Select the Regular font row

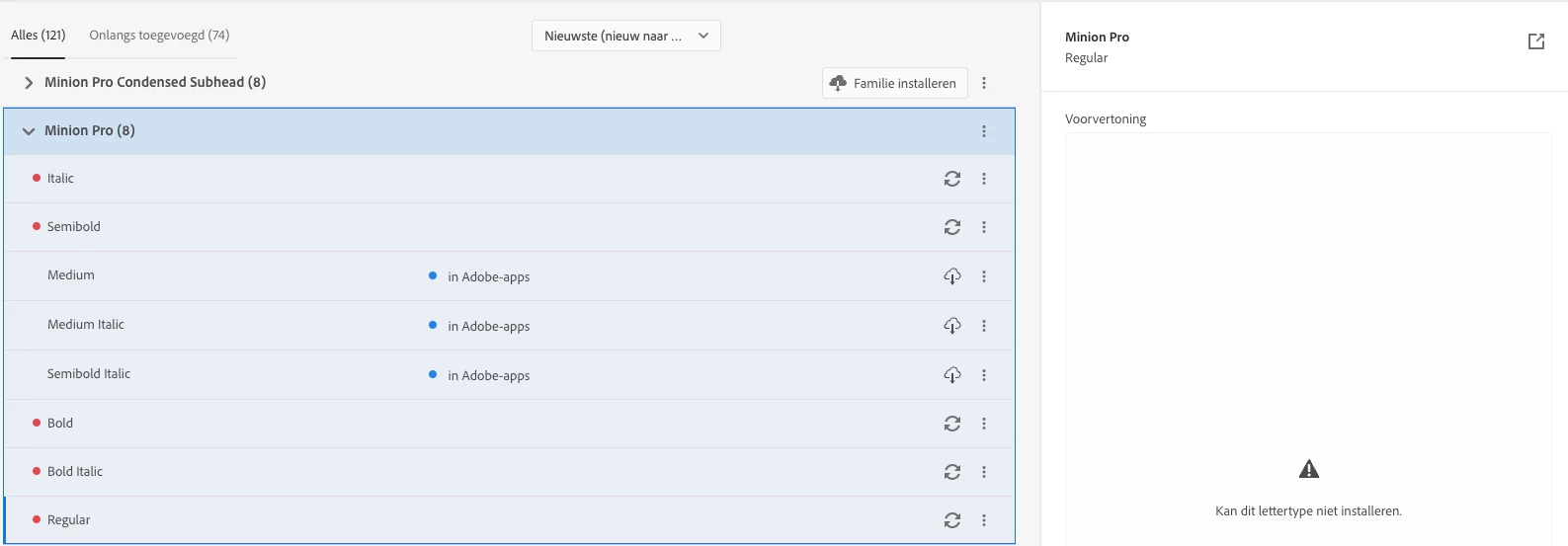click(x=510, y=520)
